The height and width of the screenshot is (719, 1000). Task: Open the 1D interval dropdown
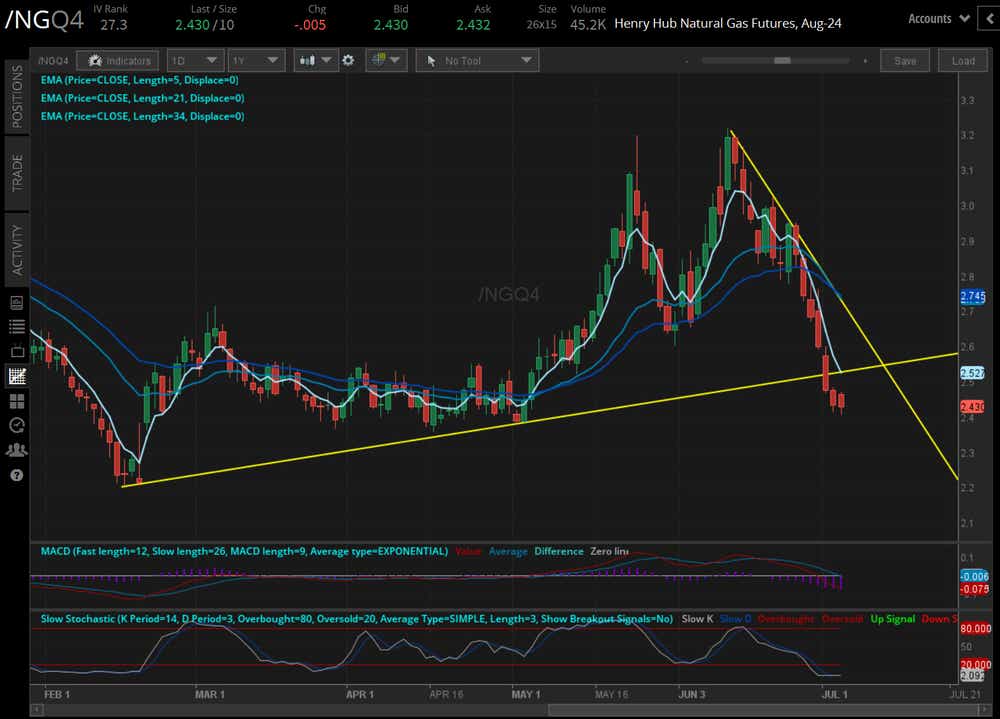(195, 61)
